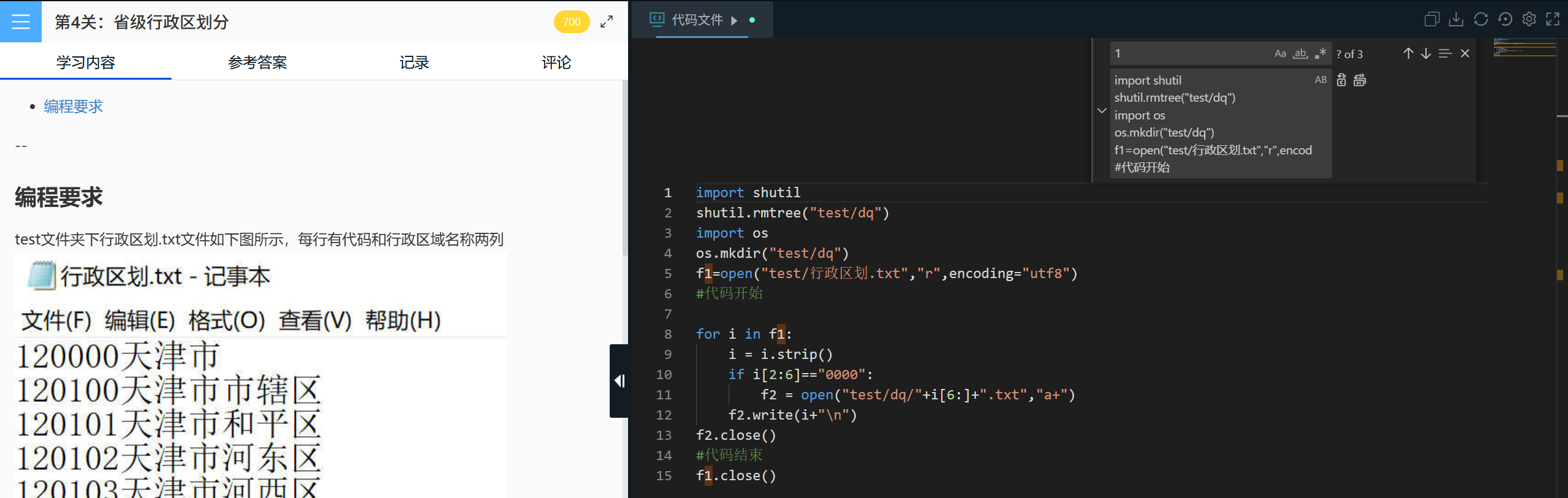Image resolution: width=1568 pixels, height=498 pixels.
Task: Click the code line shutil.rmtree("test/dq")
Action: 792,213
